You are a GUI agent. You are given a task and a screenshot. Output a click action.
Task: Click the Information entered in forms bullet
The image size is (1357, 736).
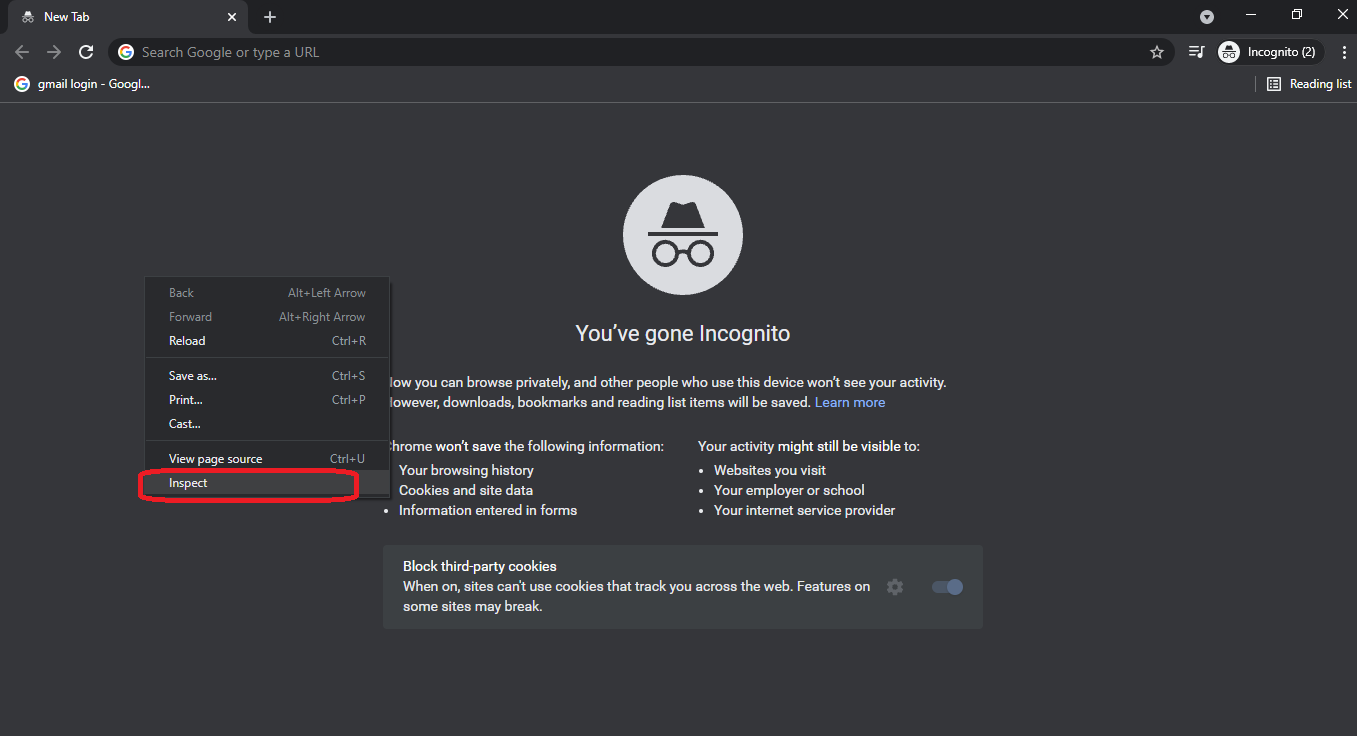pos(488,510)
